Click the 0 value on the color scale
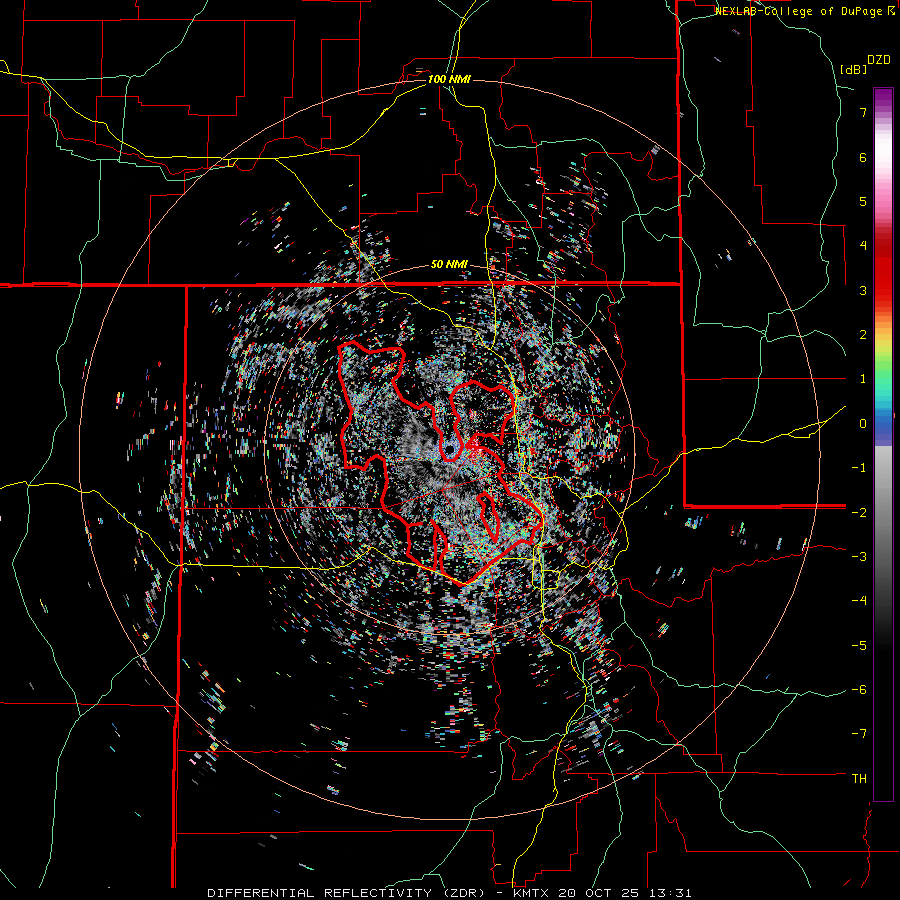Viewport: 900px width, 900px height. [863, 424]
